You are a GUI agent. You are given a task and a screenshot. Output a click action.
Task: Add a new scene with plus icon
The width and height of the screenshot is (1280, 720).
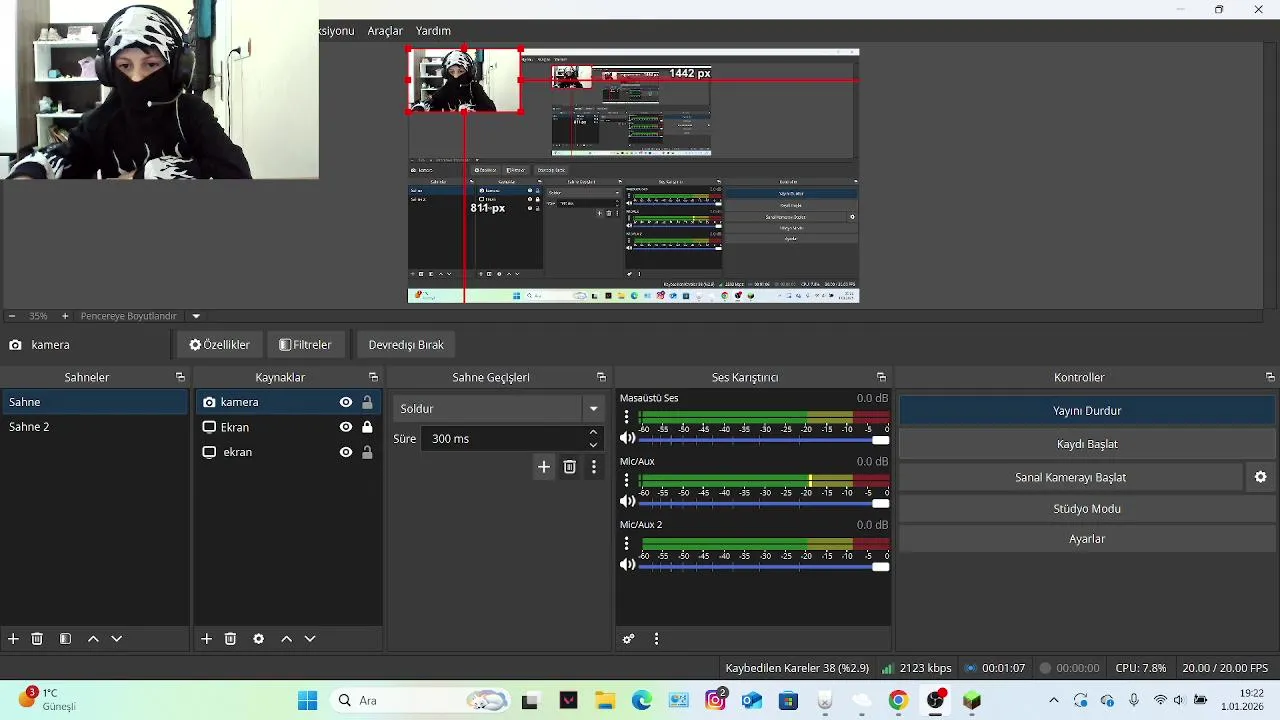click(x=13, y=638)
